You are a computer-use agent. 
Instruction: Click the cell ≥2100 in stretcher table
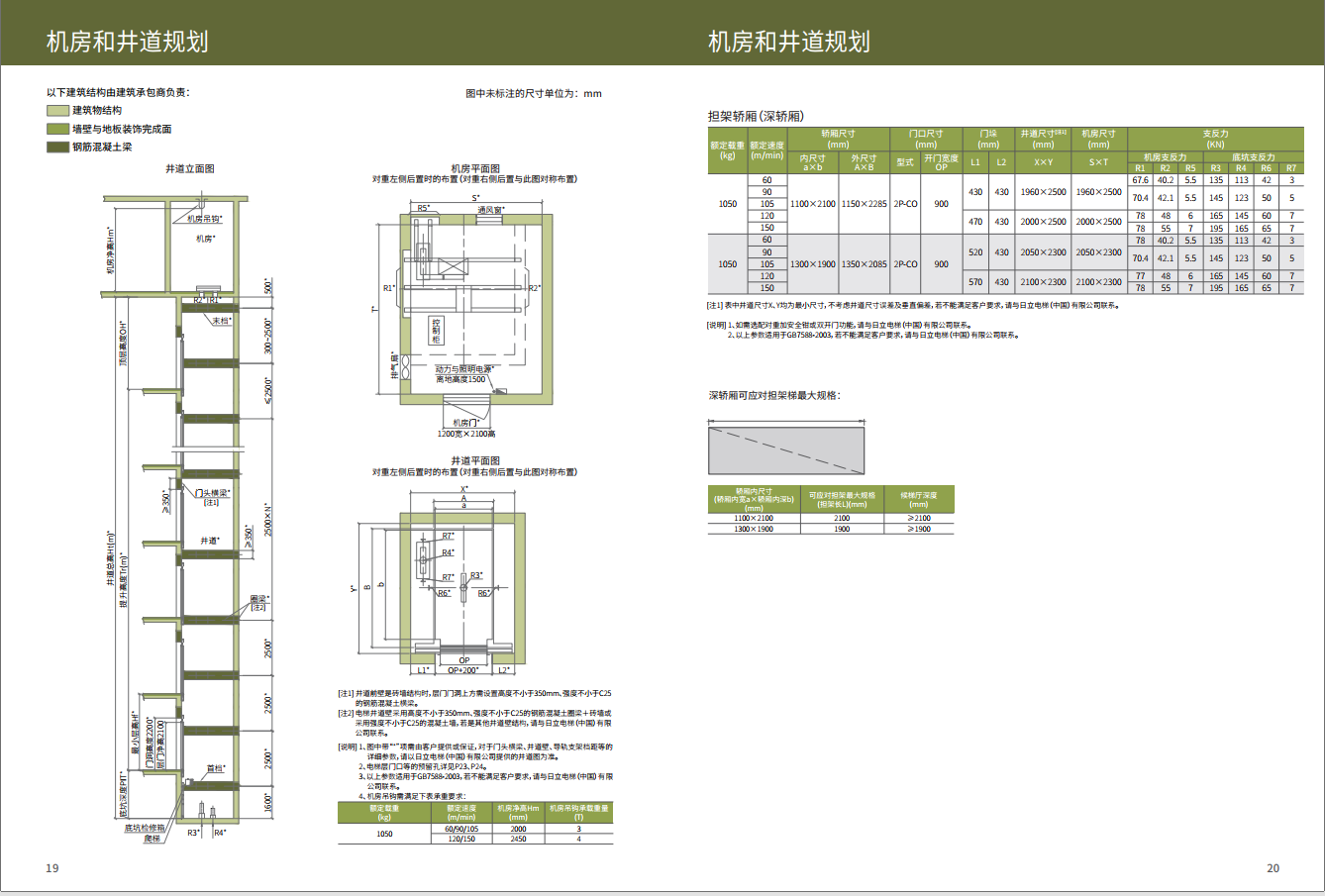click(x=918, y=518)
